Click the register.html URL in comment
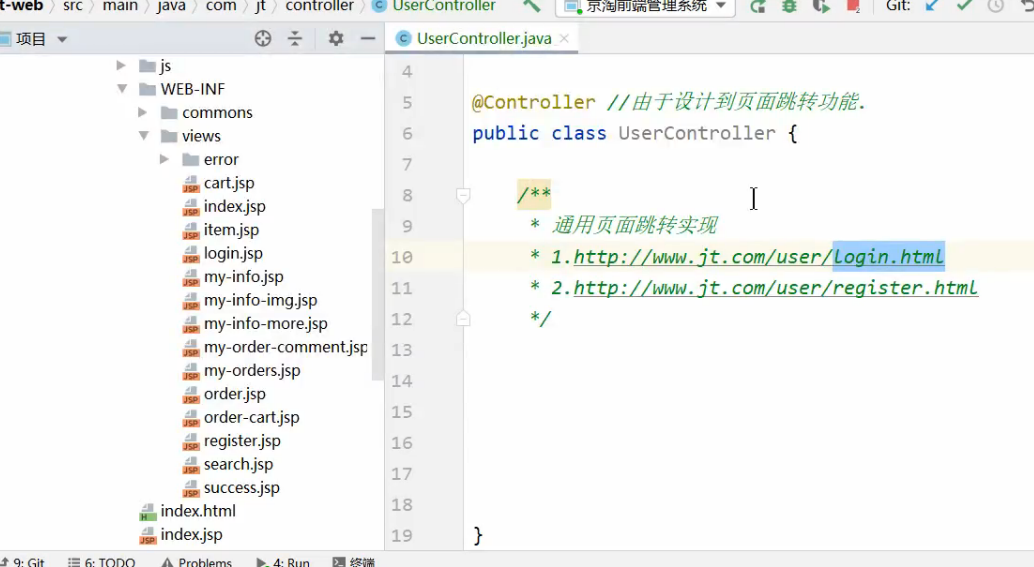1034x567 pixels. point(776,287)
